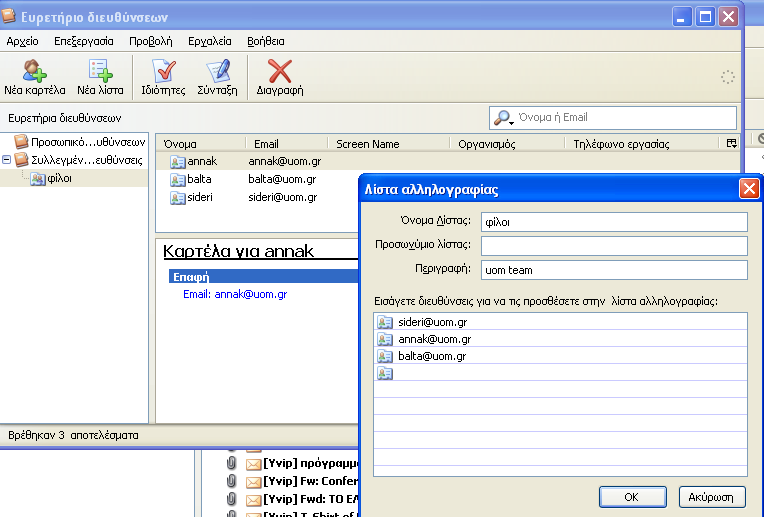Image resolution: width=764 pixels, height=517 pixels.
Task: Sort contacts by the Email column
Action: point(286,144)
